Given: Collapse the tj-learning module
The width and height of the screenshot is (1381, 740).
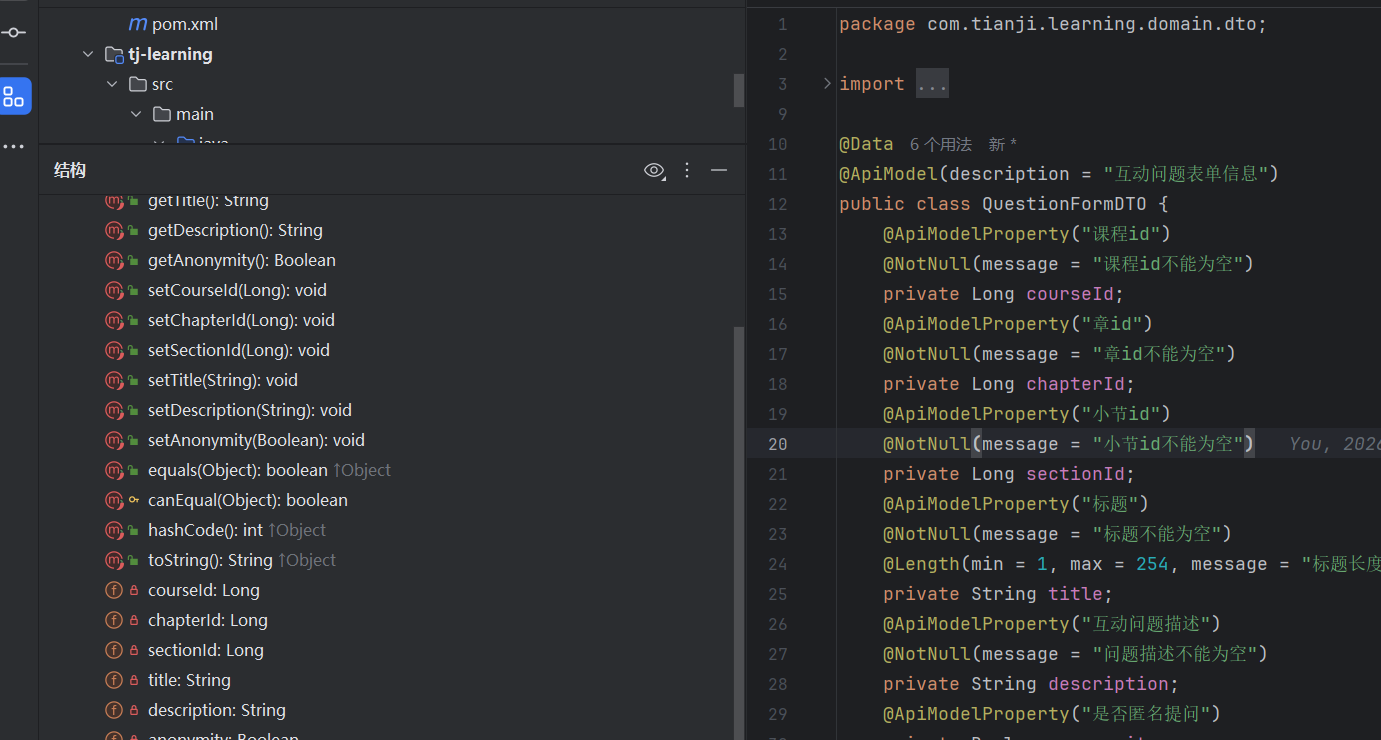Looking at the screenshot, I should pyautogui.click(x=89, y=54).
